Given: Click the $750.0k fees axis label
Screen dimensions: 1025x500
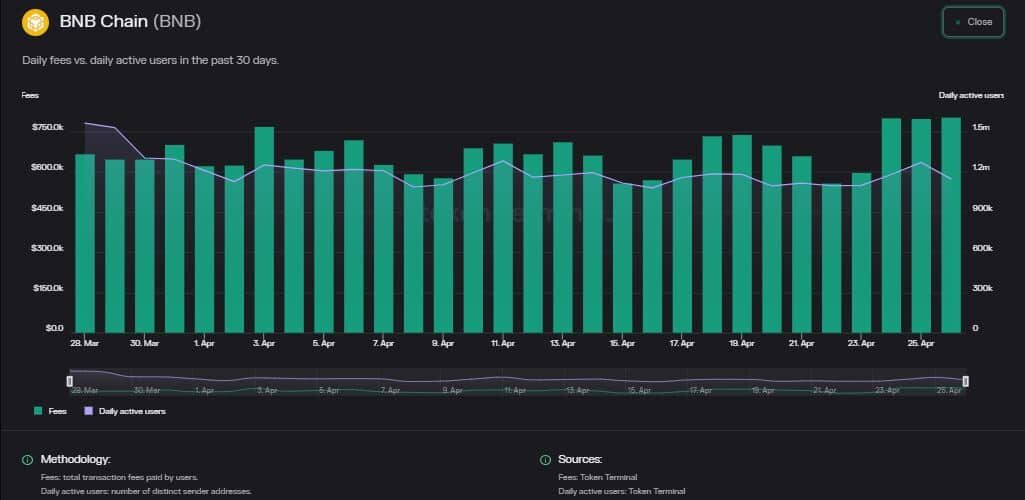Looking at the screenshot, I should click(48, 127).
